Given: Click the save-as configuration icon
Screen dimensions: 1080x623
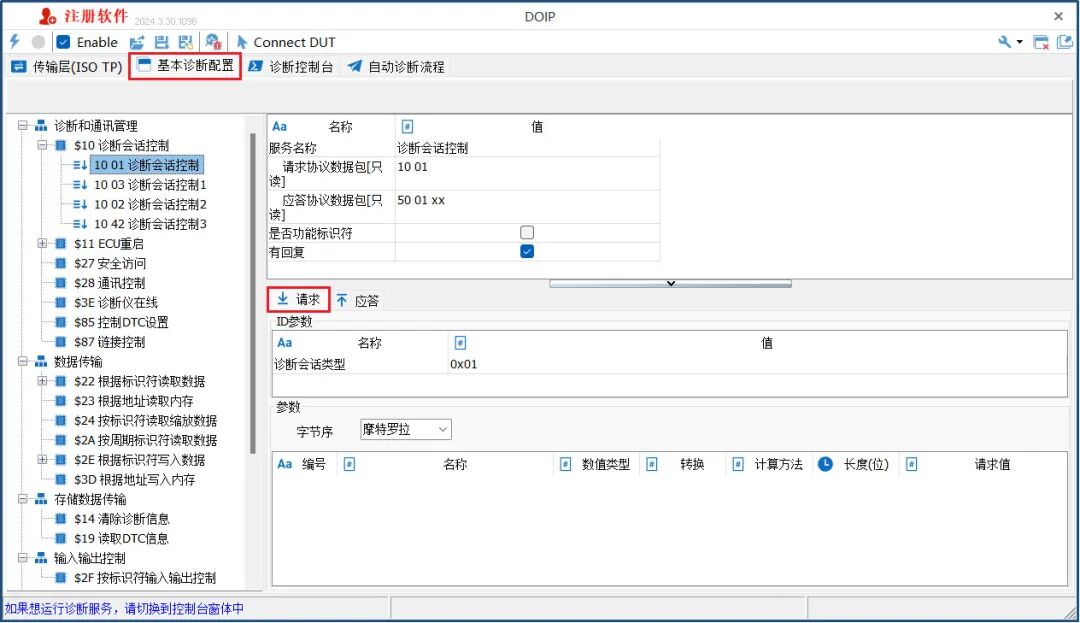Looking at the screenshot, I should coord(184,41).
